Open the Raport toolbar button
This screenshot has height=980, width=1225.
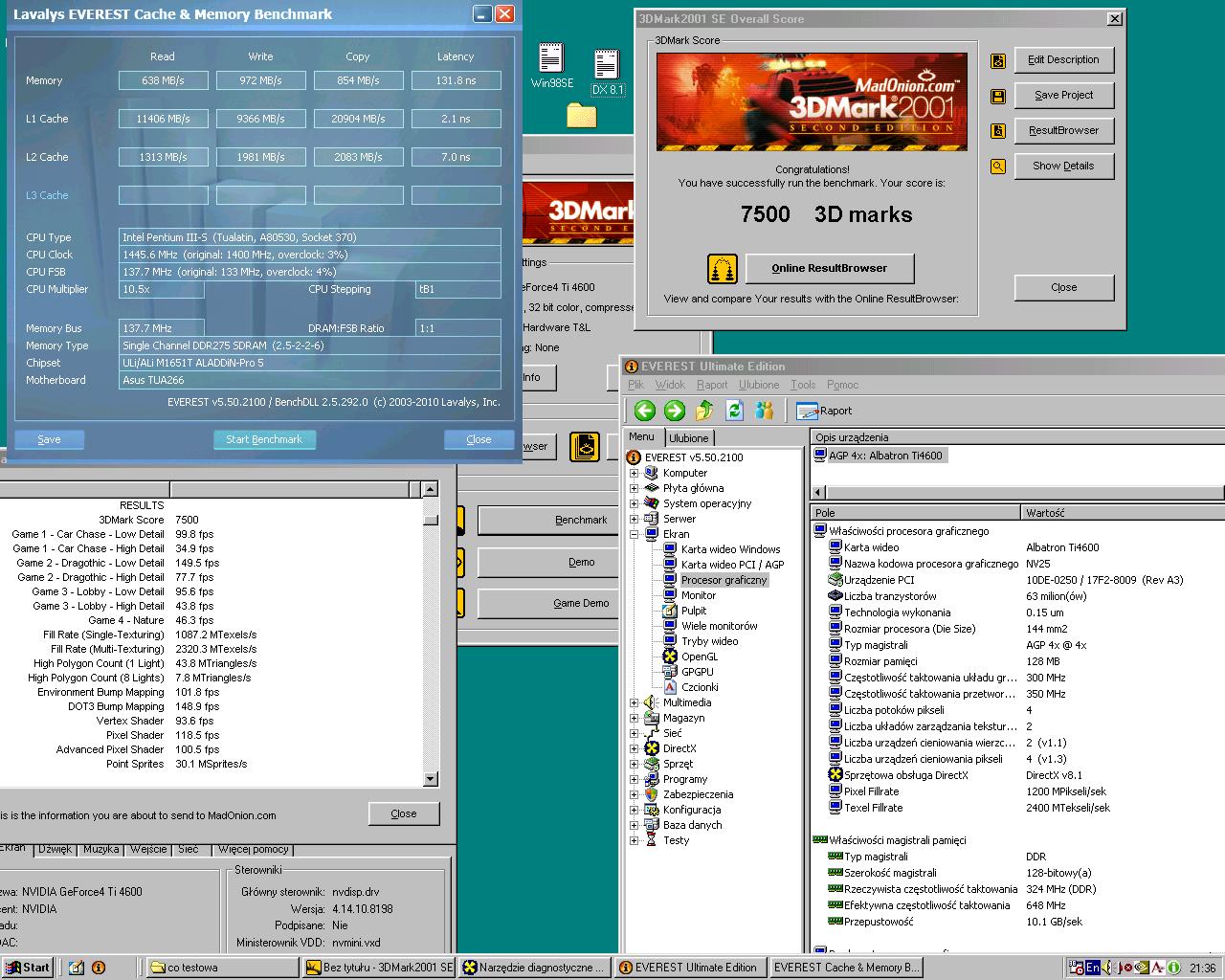pos(824,411)
